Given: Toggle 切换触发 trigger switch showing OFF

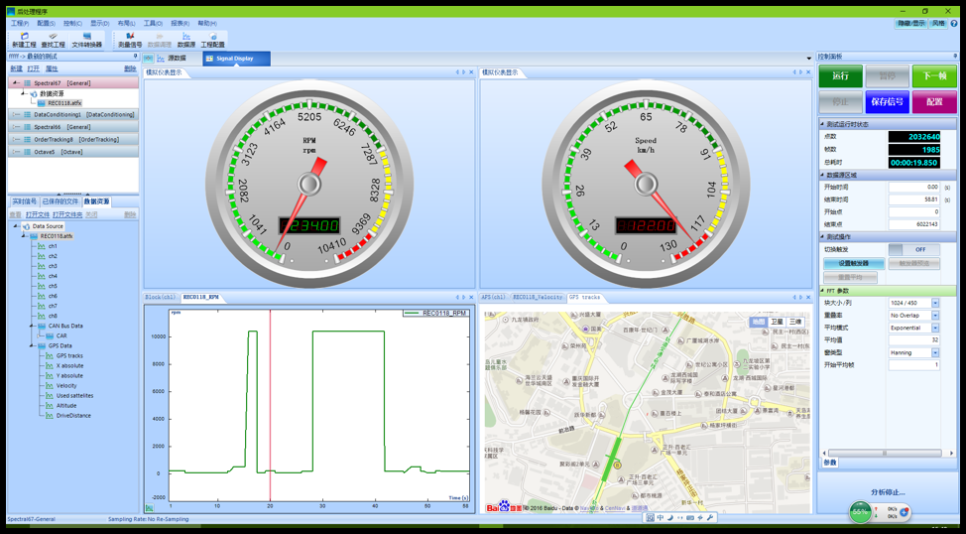Looking at the screenshot, I should coord(914,249).
